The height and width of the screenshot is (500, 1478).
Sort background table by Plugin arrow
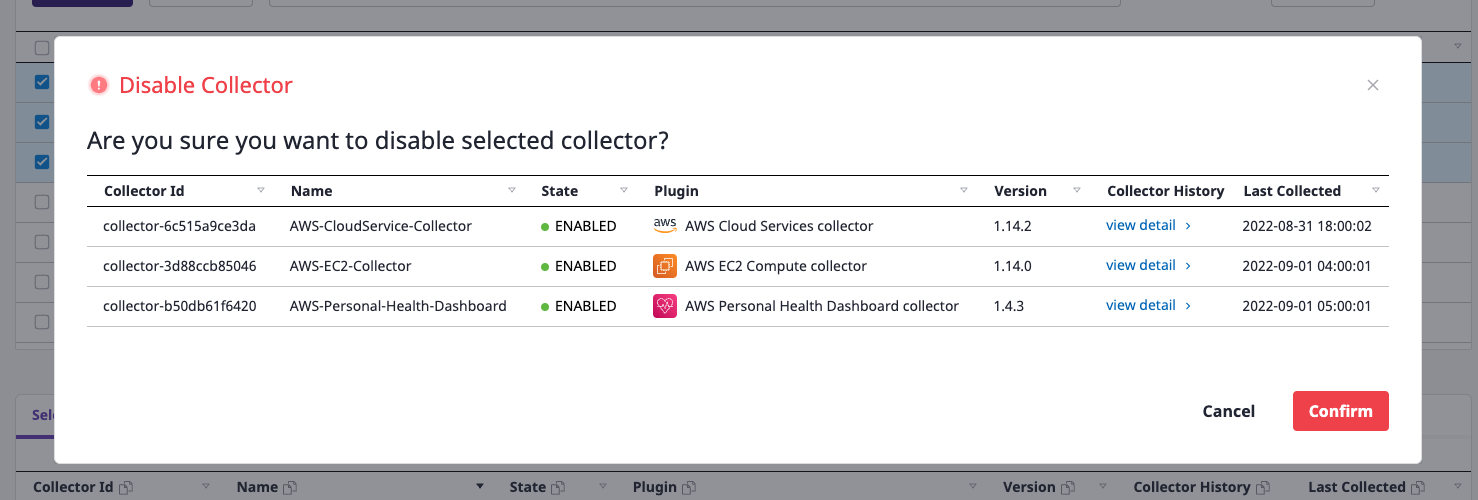[x=973, y=487]
